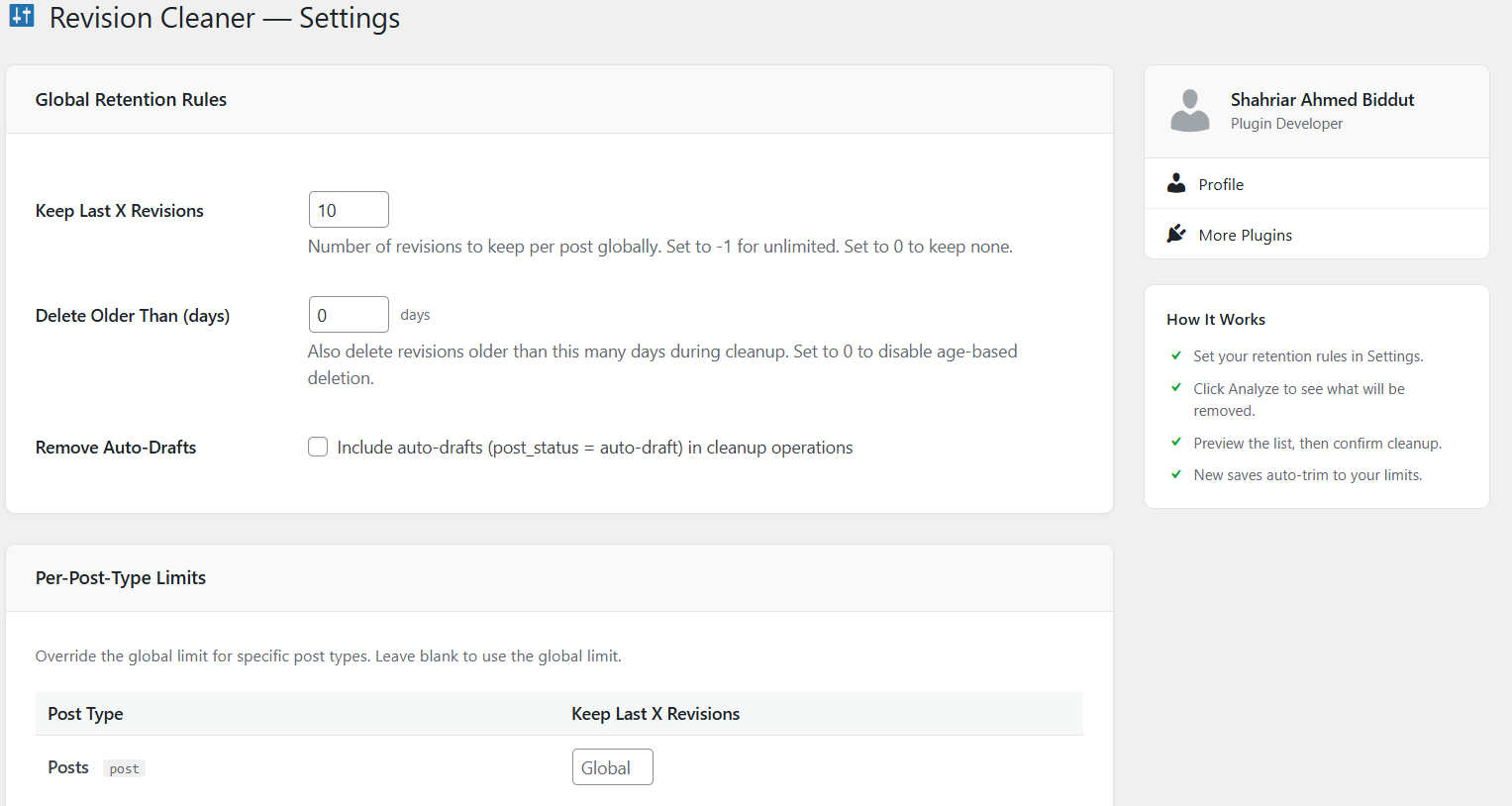Click the checkmark next to 'Preview the list'
The height and width of the screenshot is (806, 1512).
[1176, 443]
